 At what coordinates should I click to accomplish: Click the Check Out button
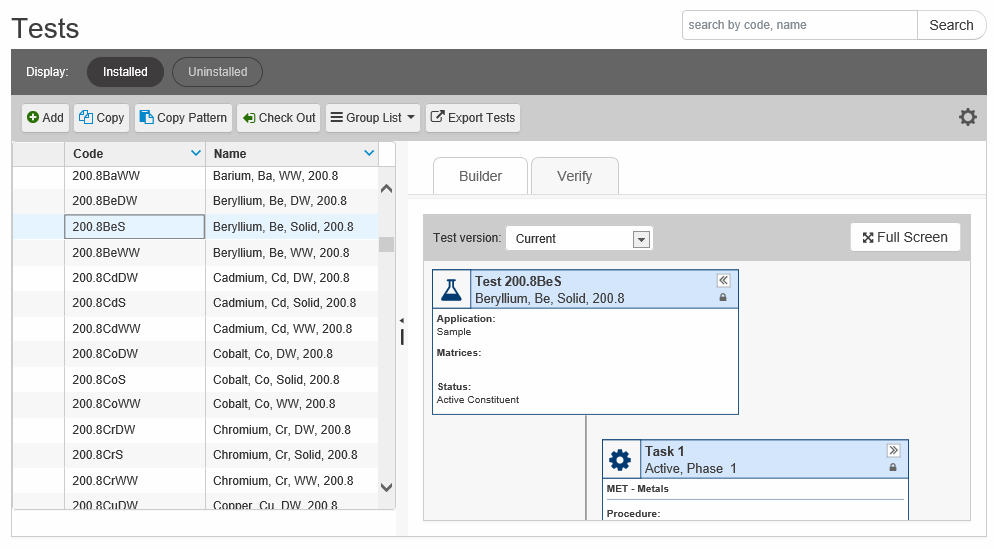tap(279, 118)
